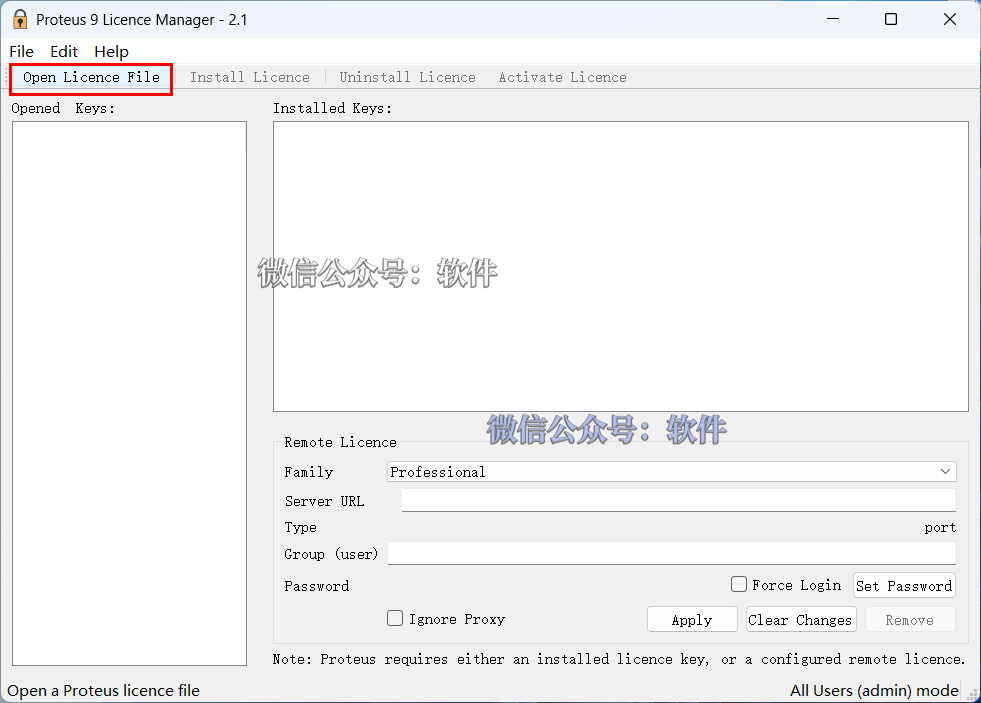Enable the Ignore Proxy checkbox
The image size is (981, 703).
(395, 619)
